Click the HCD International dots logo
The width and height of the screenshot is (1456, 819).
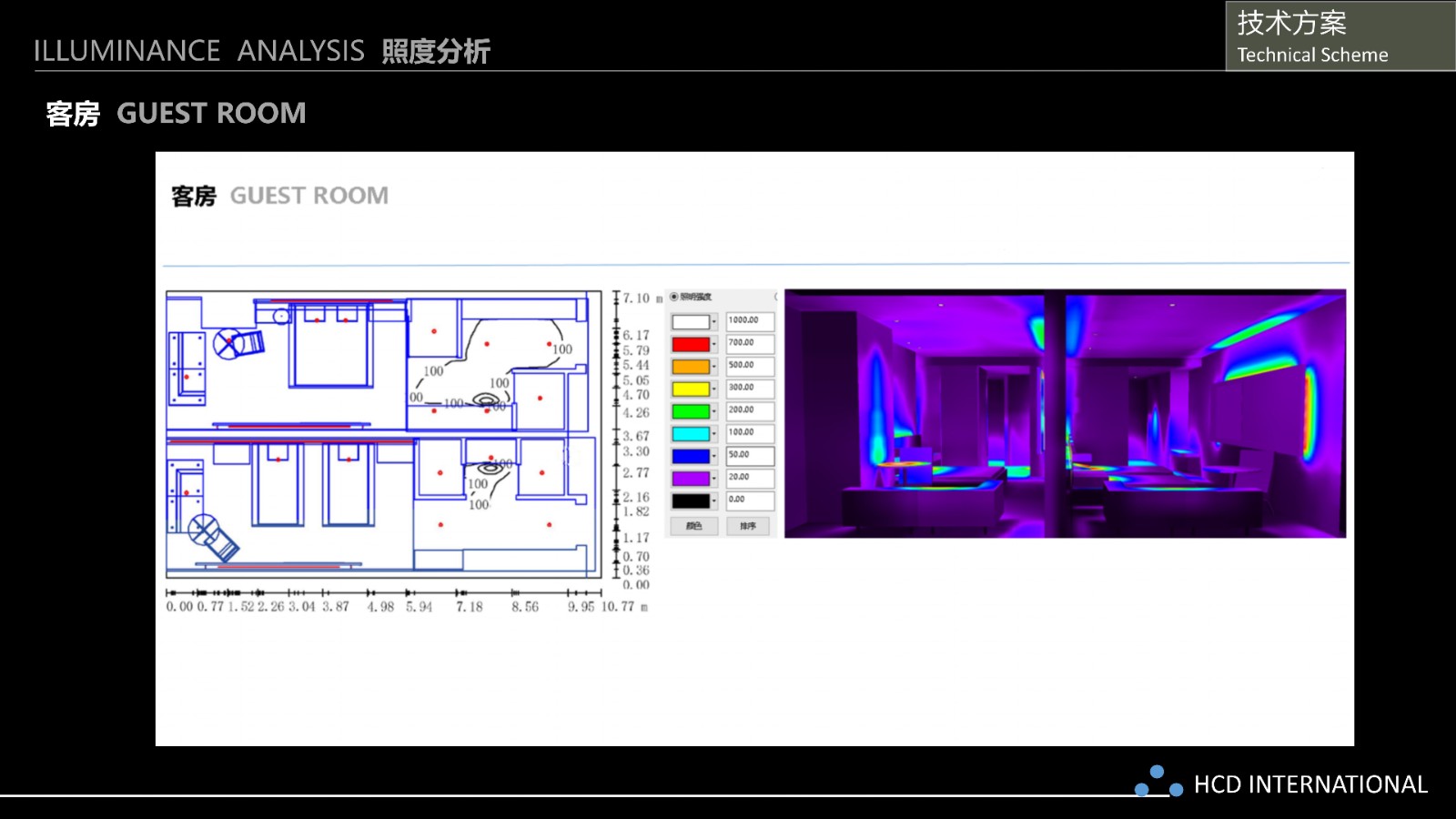click(x=1158, y=782)
